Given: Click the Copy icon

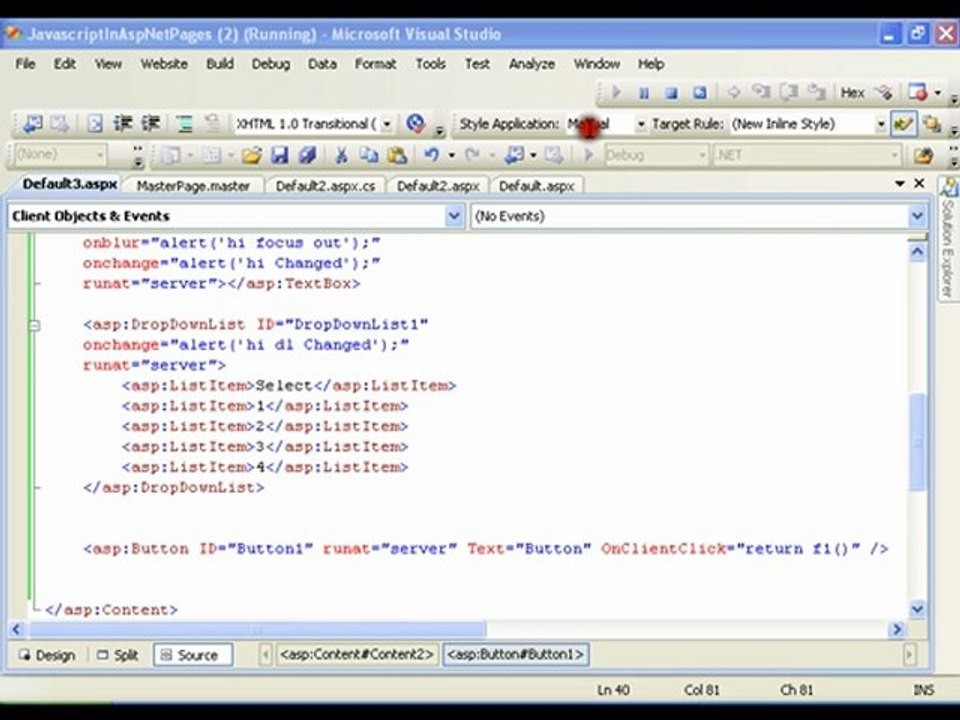Looking at the screenshot, I should coord(369,156).
